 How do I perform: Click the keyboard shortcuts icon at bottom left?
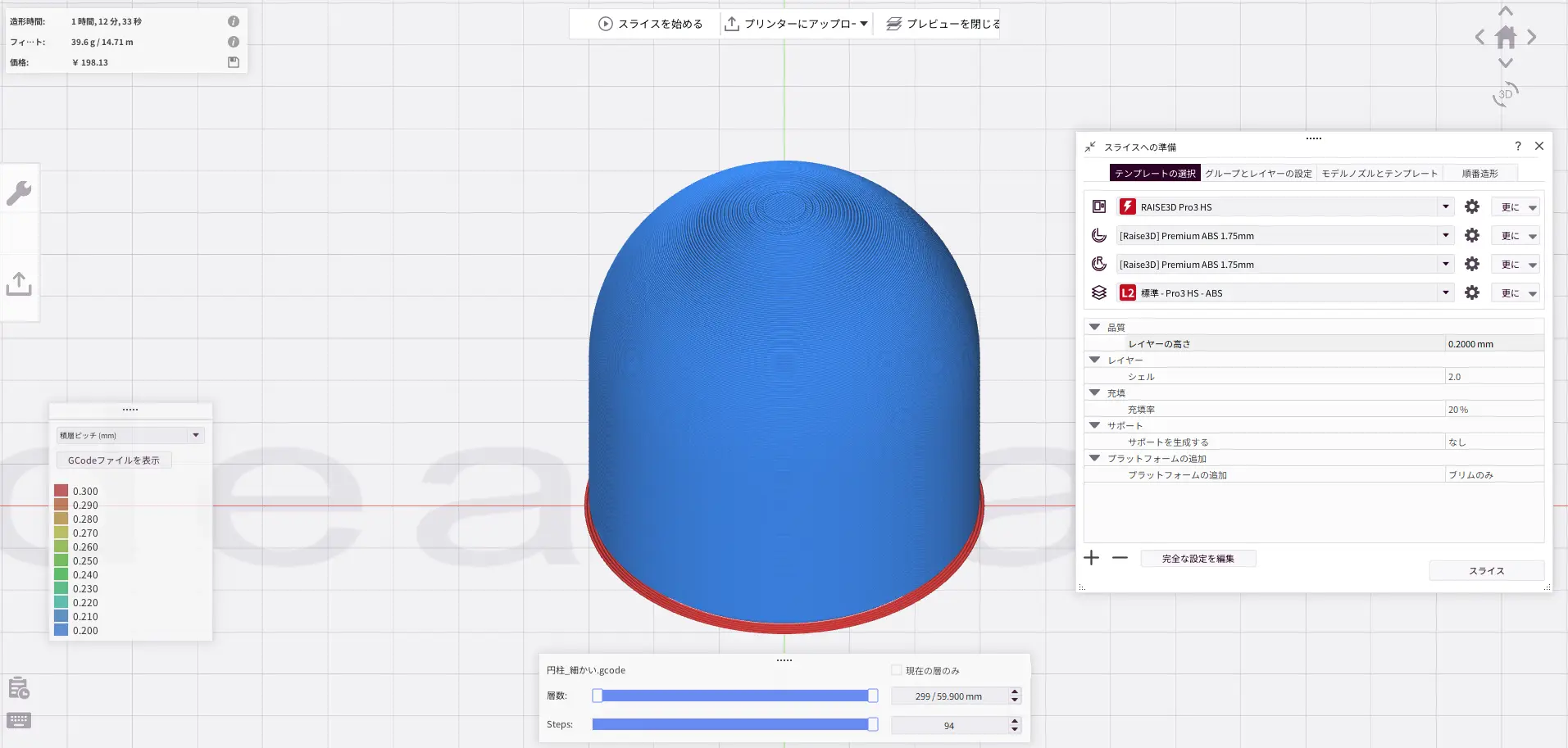click(x=19, y=720)
